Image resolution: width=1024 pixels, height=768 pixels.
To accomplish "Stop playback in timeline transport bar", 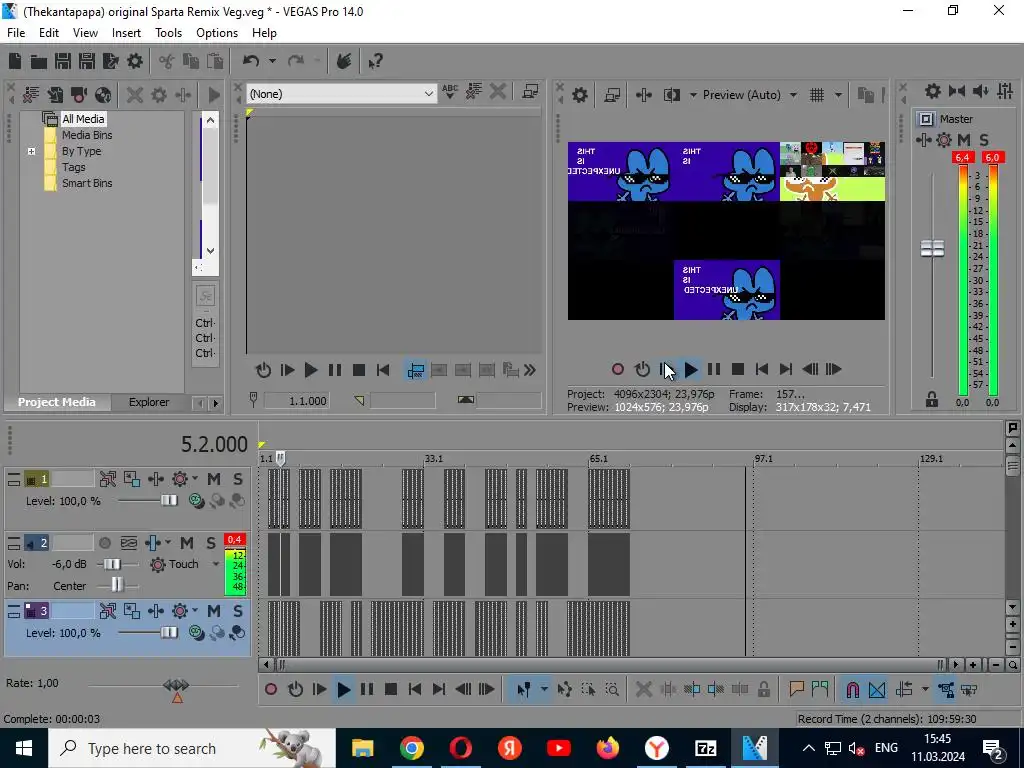I will (x=391, y=689).
